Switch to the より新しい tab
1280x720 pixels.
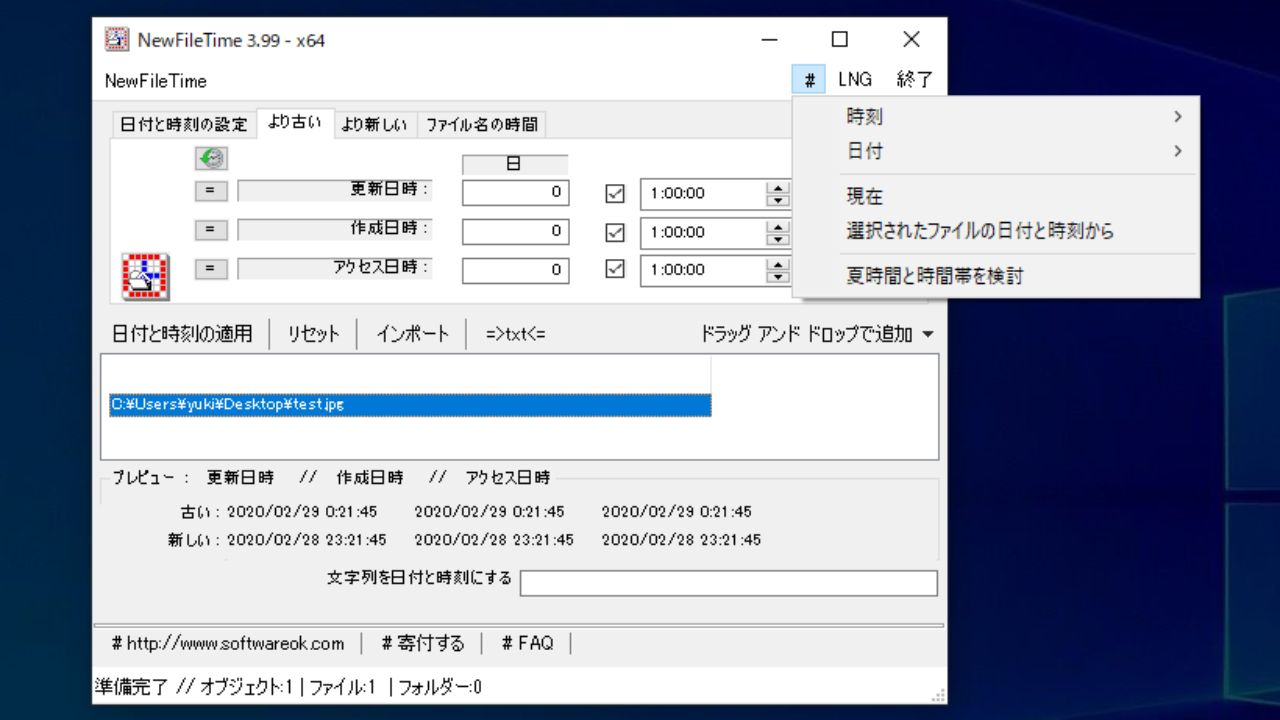[x=374, y=125]
